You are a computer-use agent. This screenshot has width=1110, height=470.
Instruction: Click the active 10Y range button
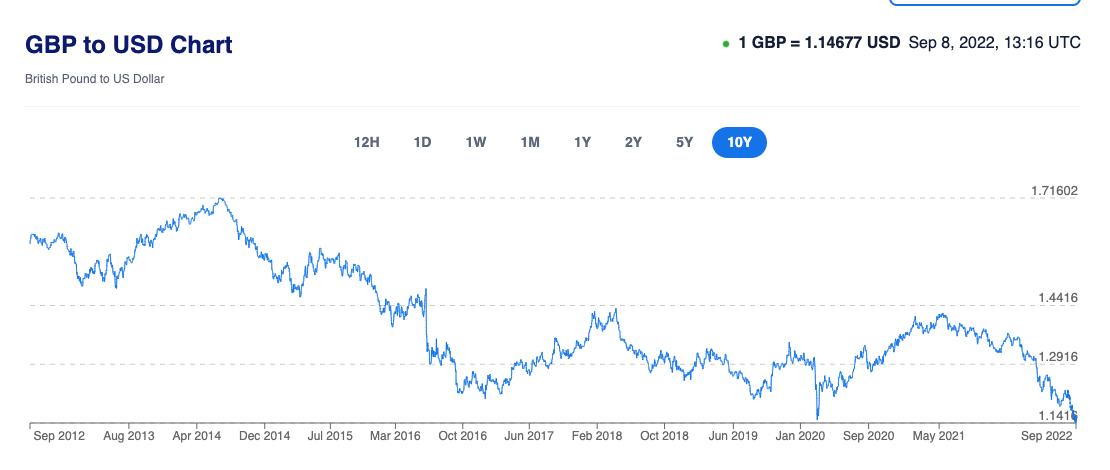[739, 142]
